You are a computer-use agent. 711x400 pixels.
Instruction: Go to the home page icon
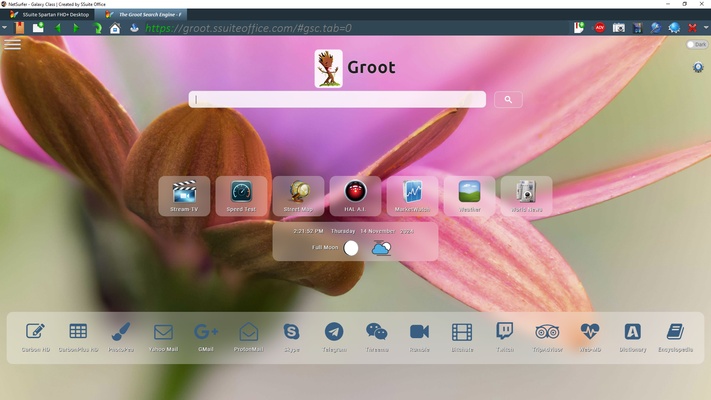(115, 28)
